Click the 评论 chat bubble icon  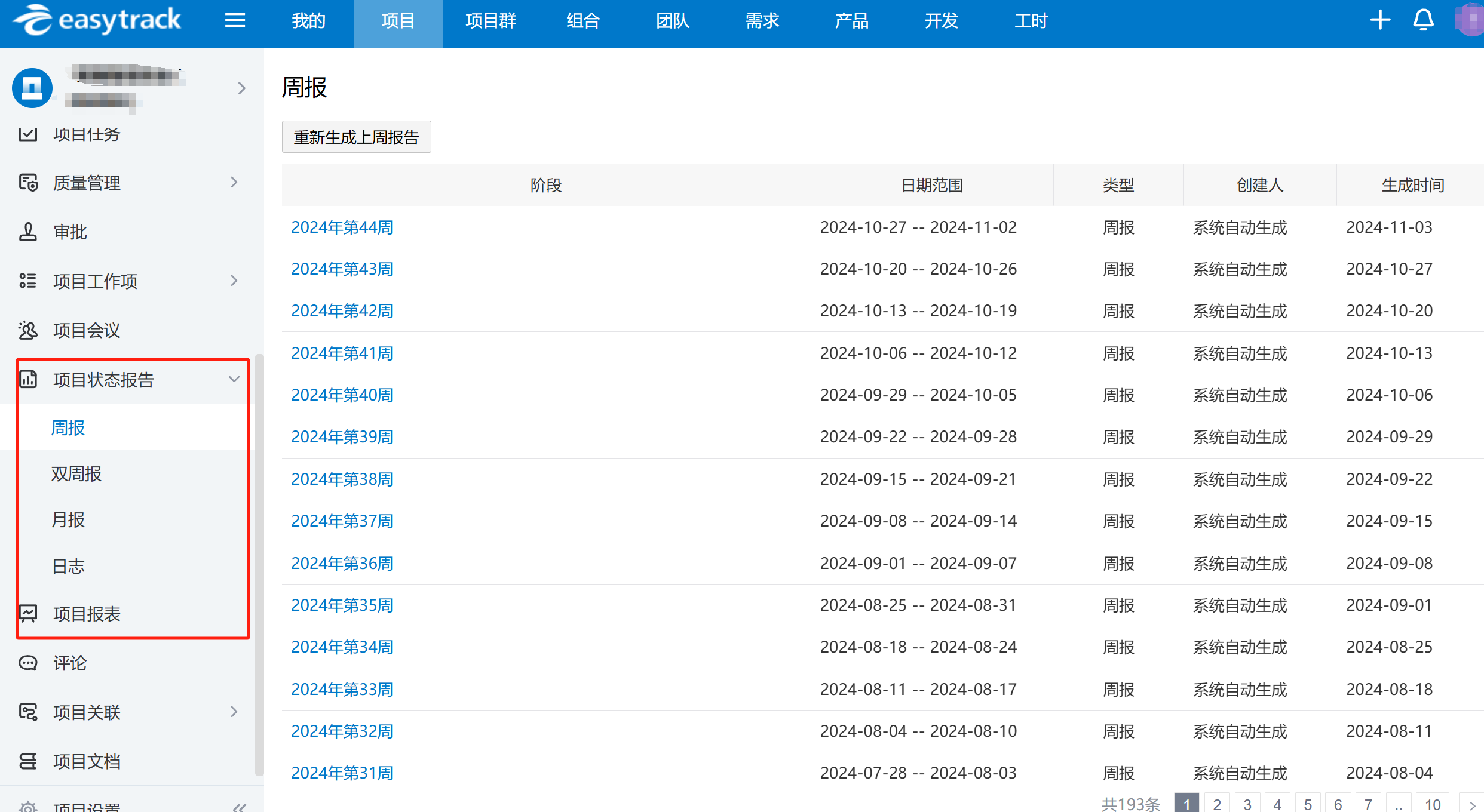(28, 663)
